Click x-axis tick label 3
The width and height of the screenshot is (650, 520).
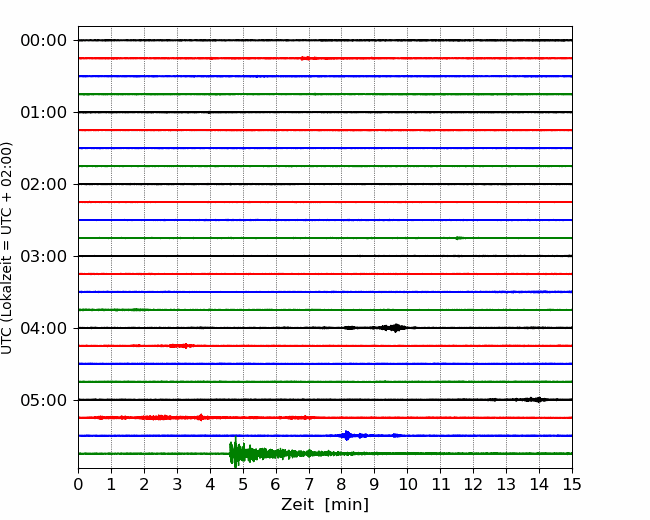[177, 484]
